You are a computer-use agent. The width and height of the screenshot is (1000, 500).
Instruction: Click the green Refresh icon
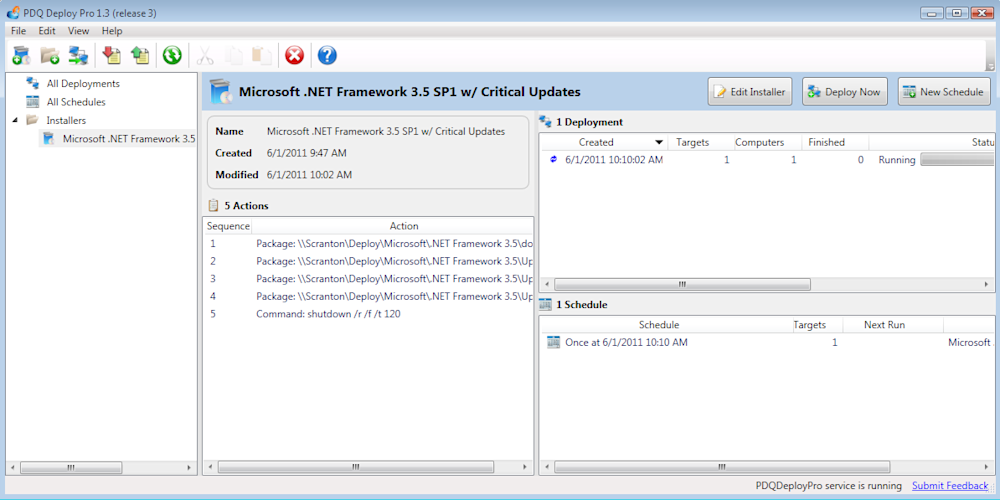pos(172,55)
